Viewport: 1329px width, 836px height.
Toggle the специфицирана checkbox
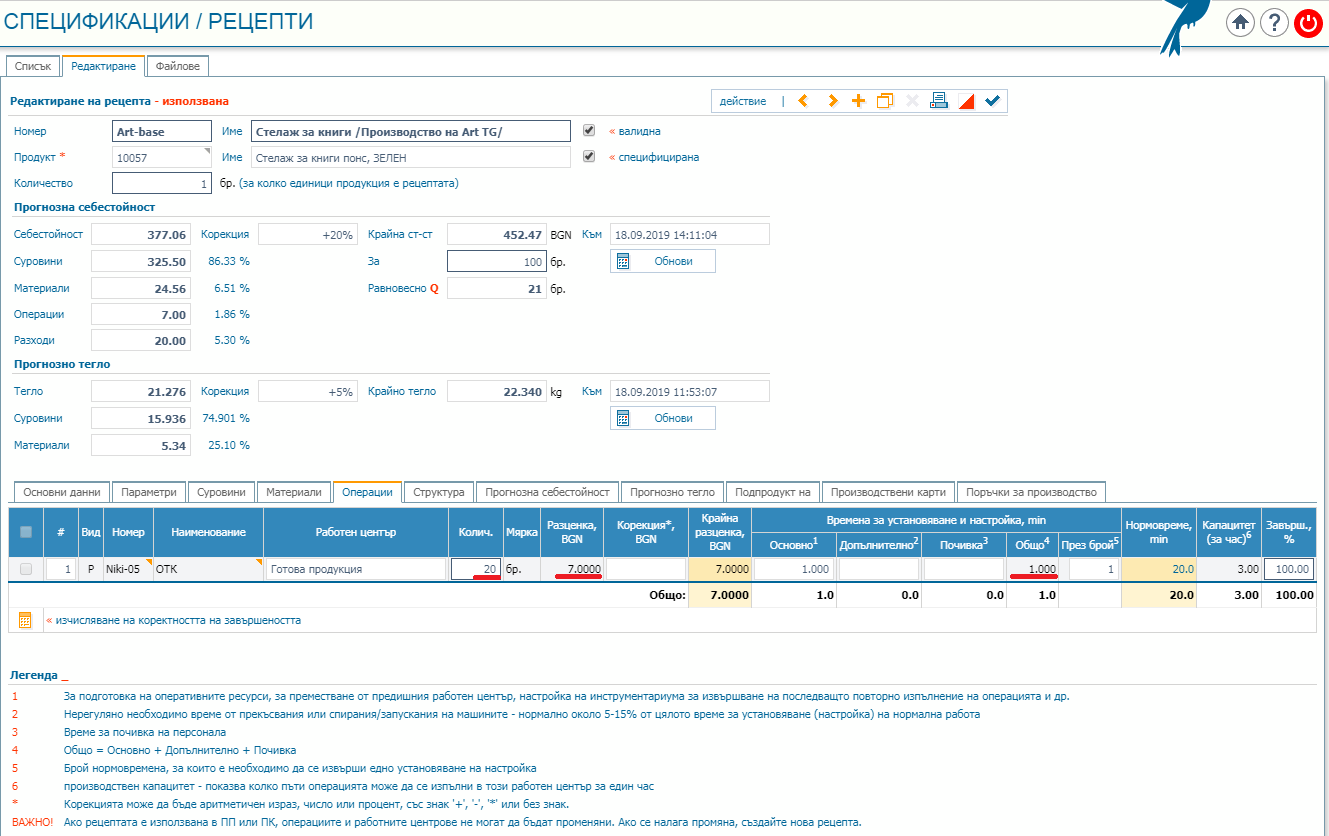click(x=589, y=156)
